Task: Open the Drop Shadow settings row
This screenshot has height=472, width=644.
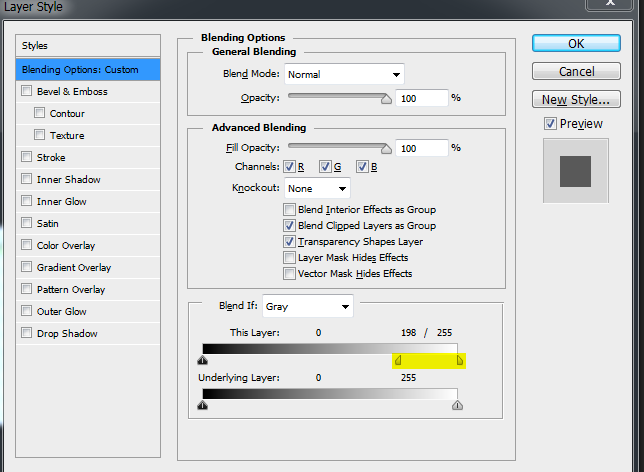Action: tap(88, 333)
